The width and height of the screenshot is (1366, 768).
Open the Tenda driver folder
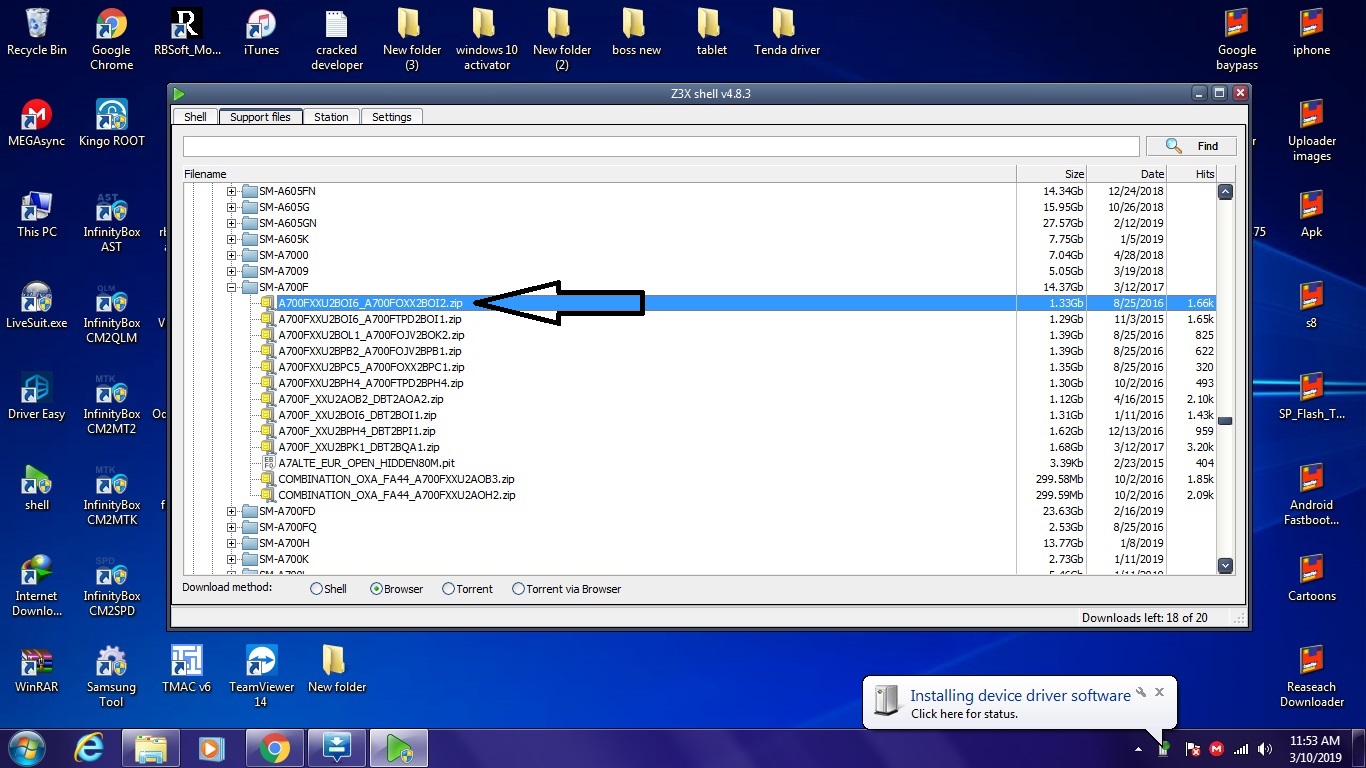[x=786, y=32]
